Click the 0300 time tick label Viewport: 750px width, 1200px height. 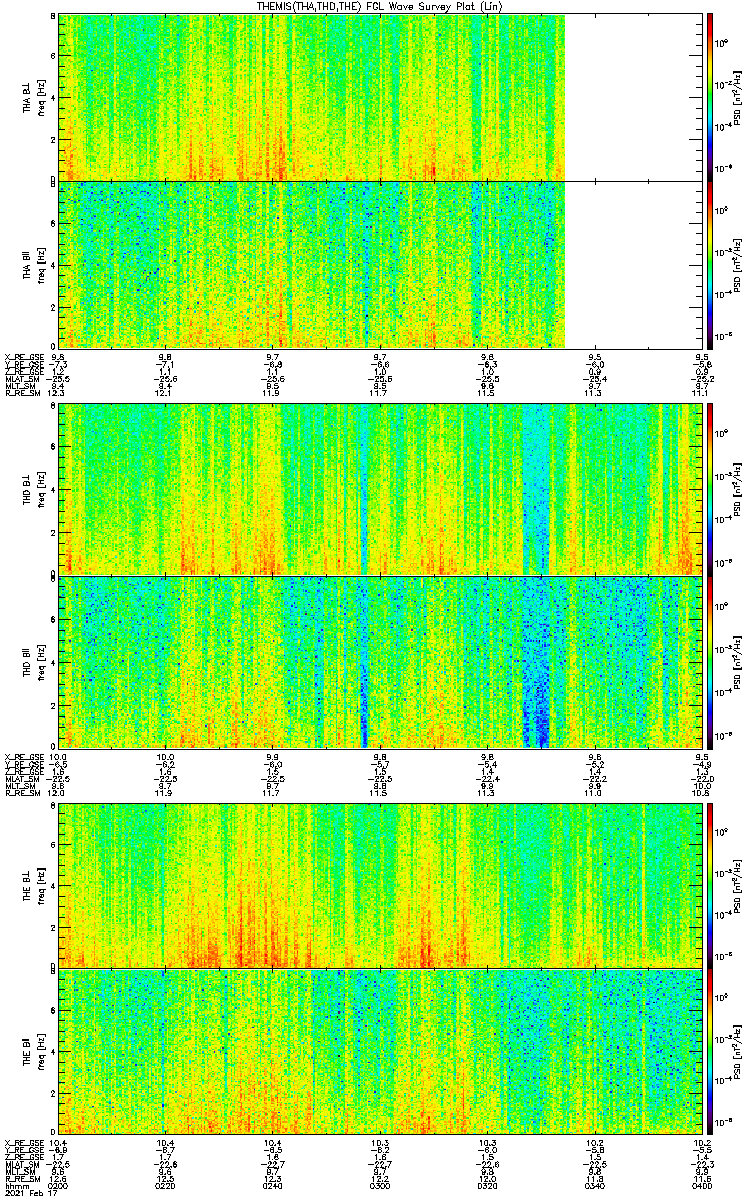tap(380, 1184)
